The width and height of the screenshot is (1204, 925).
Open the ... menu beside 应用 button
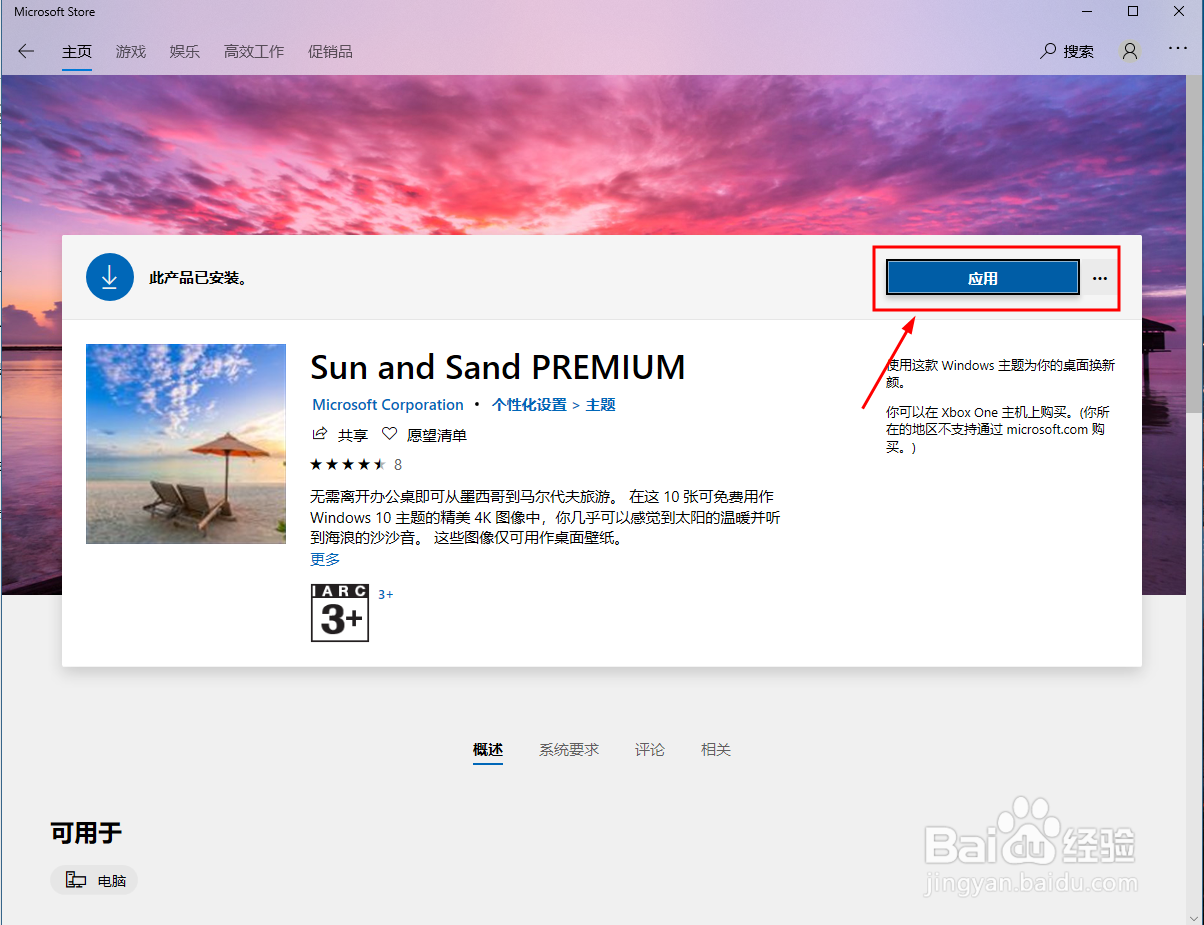pyautogui.click(x=1099, y=278)
